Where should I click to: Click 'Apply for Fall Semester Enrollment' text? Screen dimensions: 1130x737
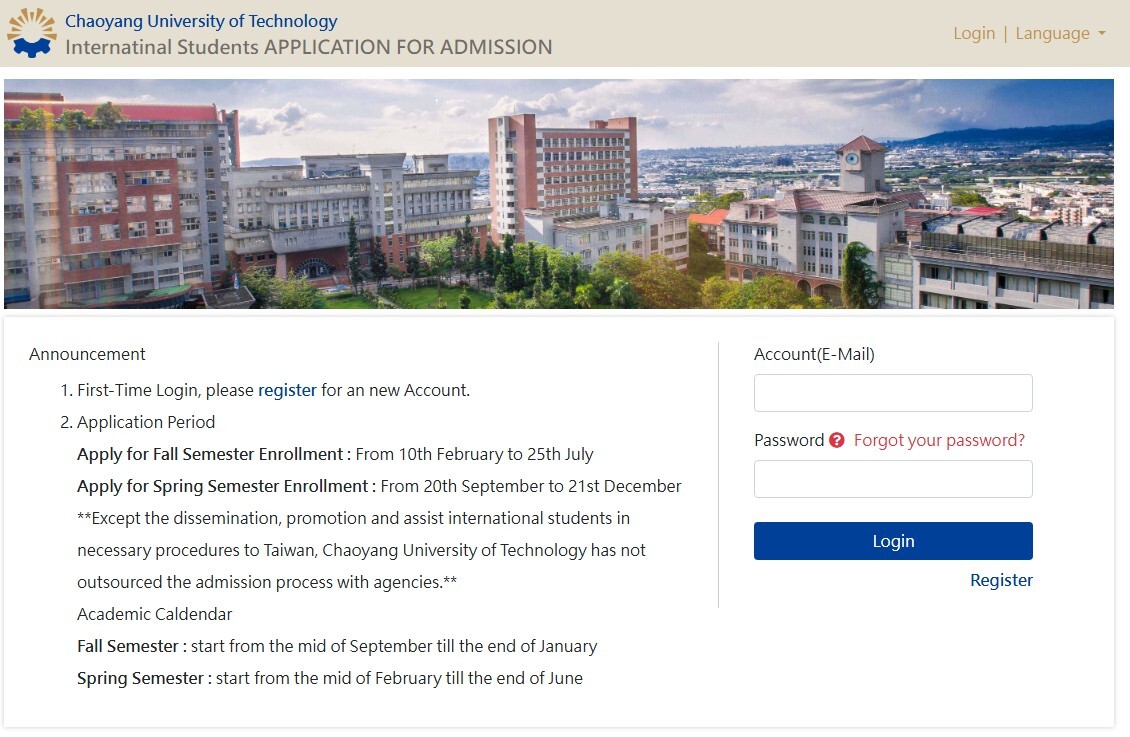[213, 454]
